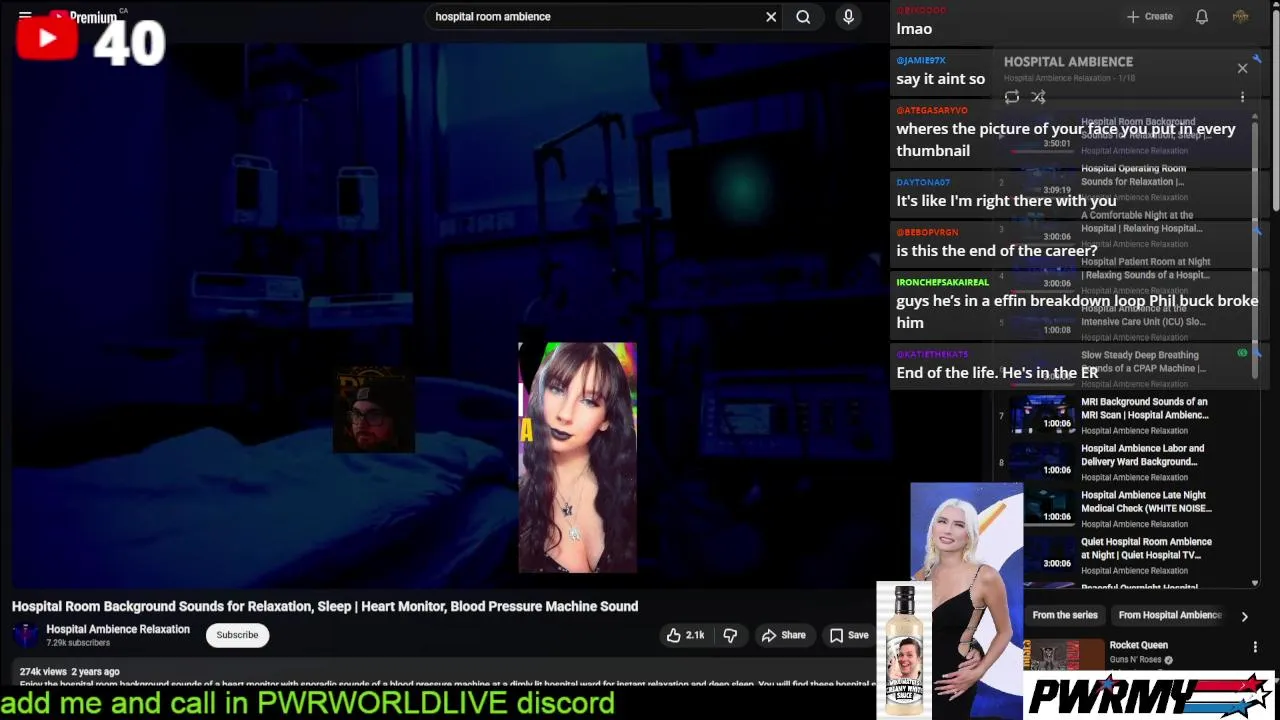Screen dimensions: 1280x720
Task: Toggle loop playlist
Action: point(1012,97)
